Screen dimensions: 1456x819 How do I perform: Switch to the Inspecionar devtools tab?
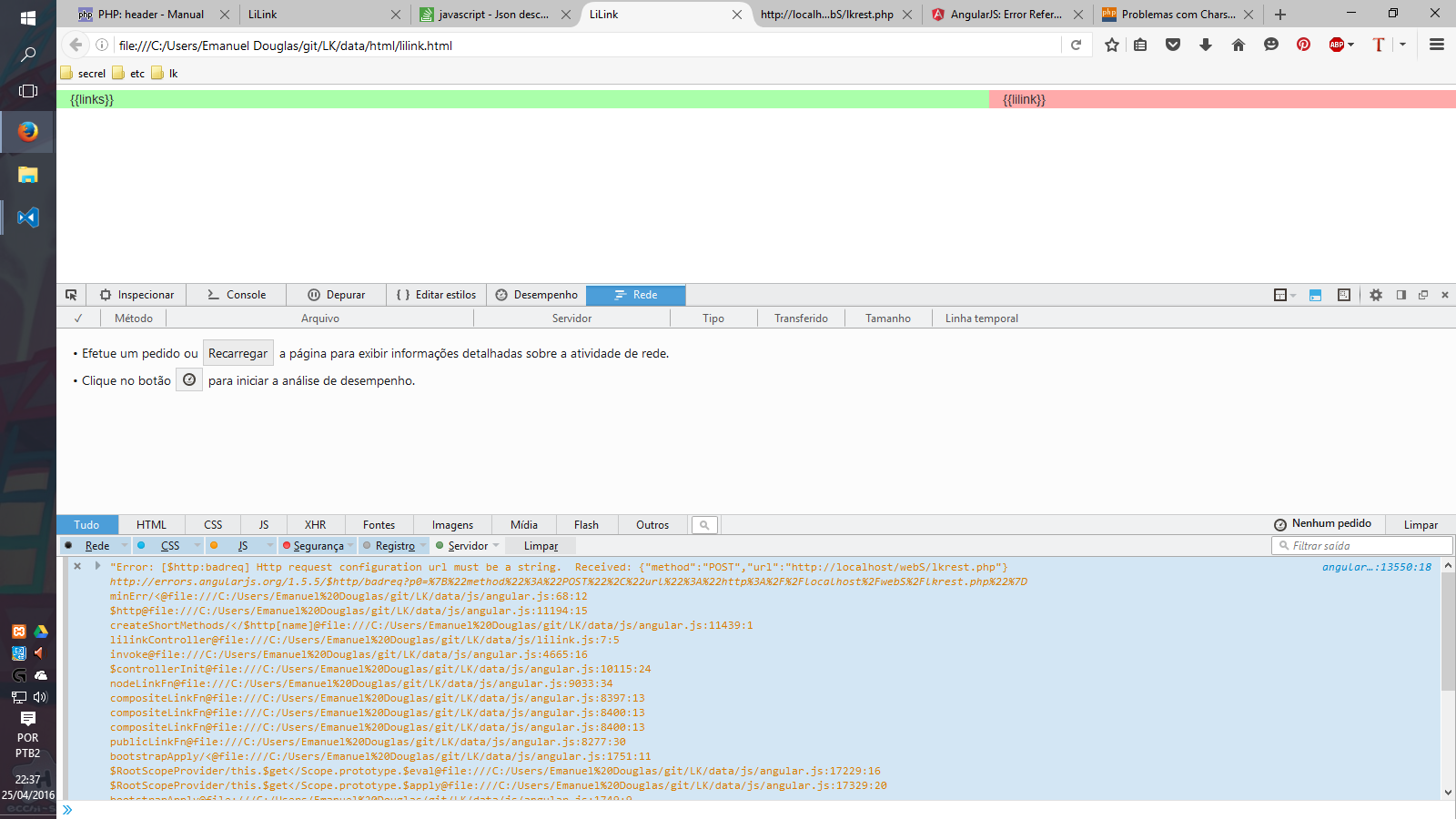(136, 295)
